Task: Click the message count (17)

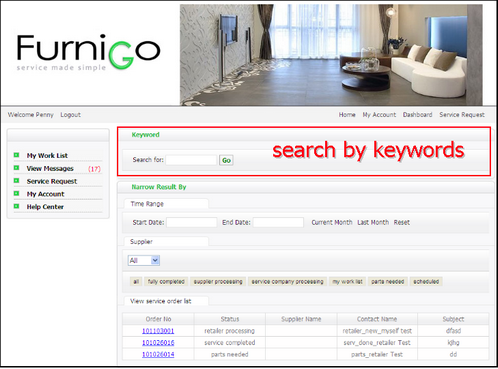Action: pyautogui.click(x=94, y=169)
